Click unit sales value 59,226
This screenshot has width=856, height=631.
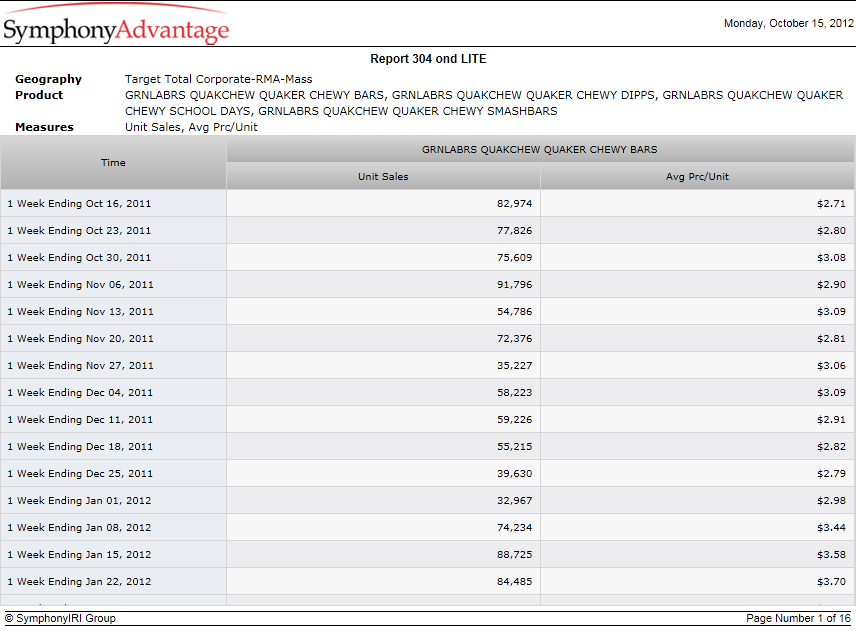click(514, 420)
